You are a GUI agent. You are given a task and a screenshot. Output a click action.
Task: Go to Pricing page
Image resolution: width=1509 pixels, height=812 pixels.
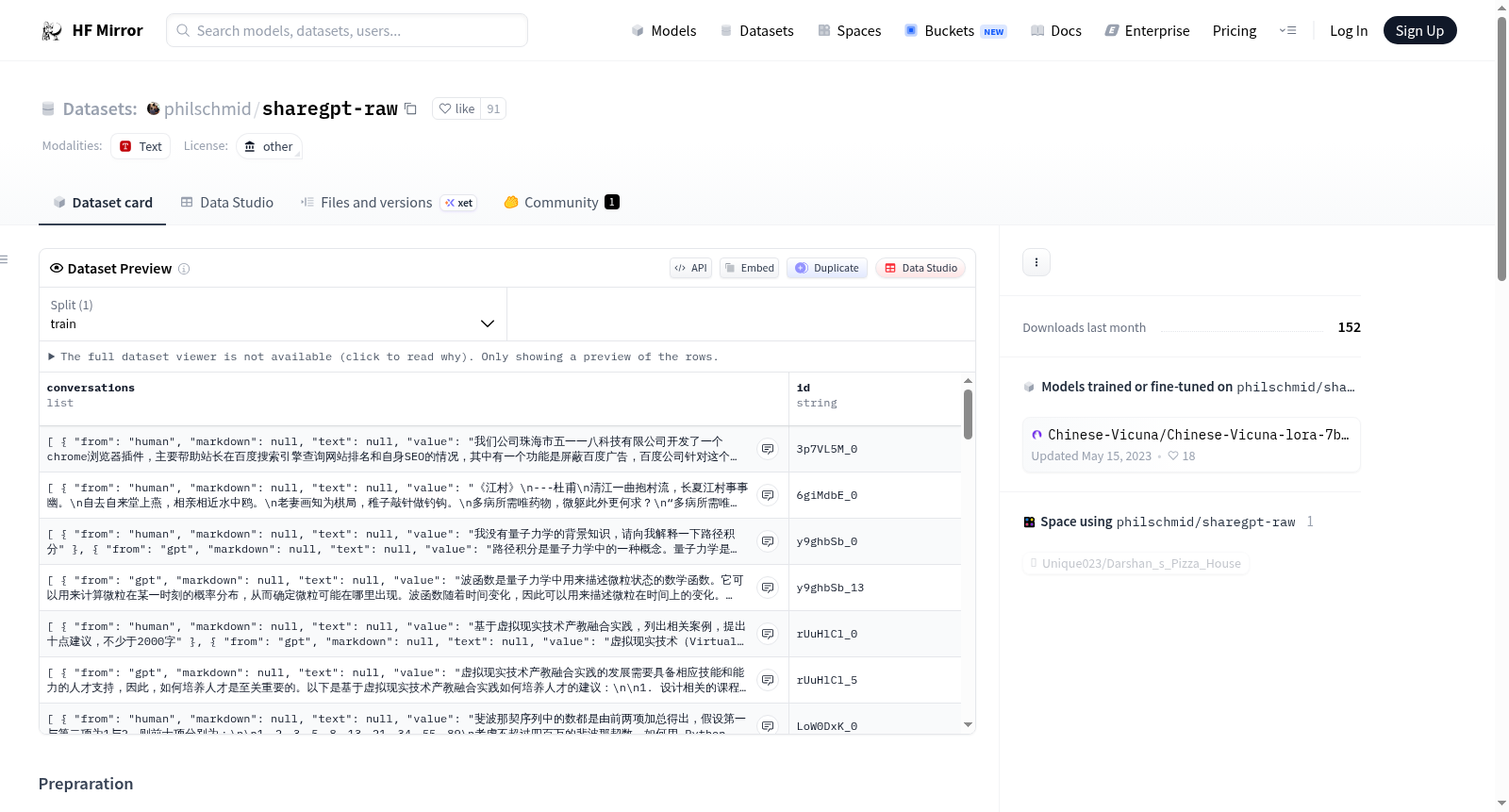pos(1234,31)
